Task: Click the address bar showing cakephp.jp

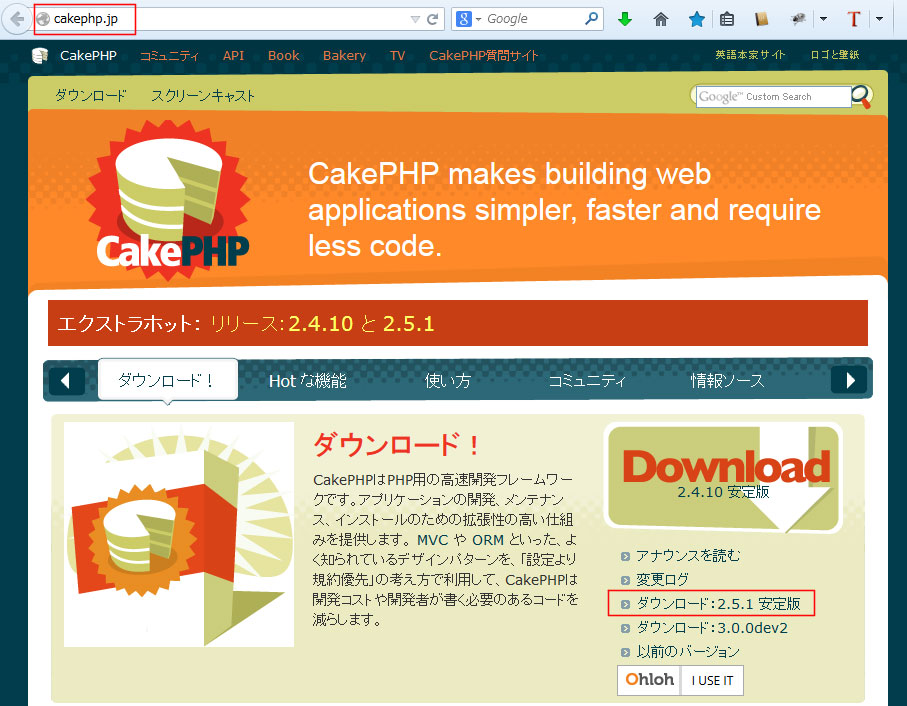Action: tap(231, 19)
